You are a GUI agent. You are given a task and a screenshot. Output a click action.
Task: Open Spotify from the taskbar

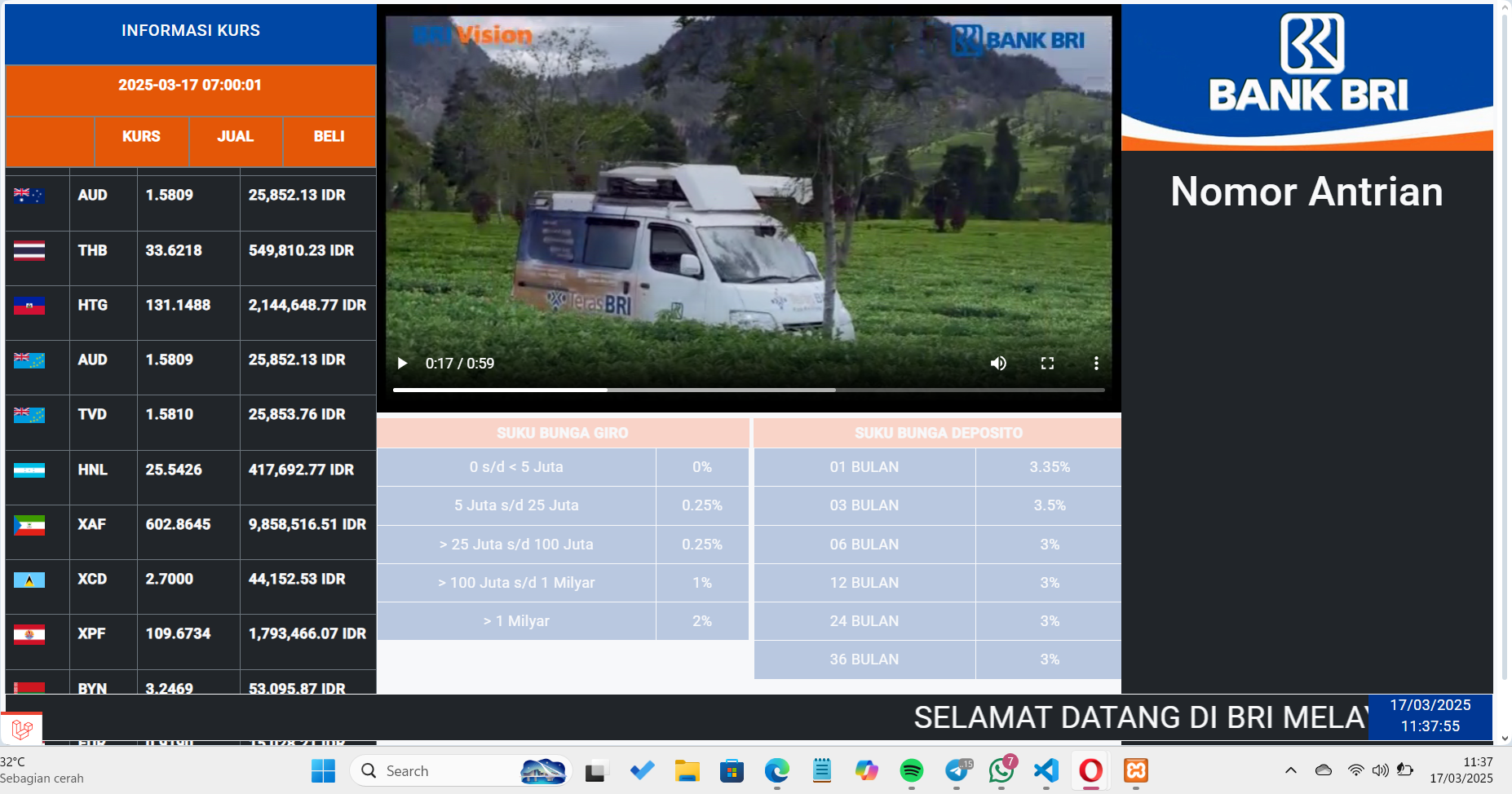[911, 770]
